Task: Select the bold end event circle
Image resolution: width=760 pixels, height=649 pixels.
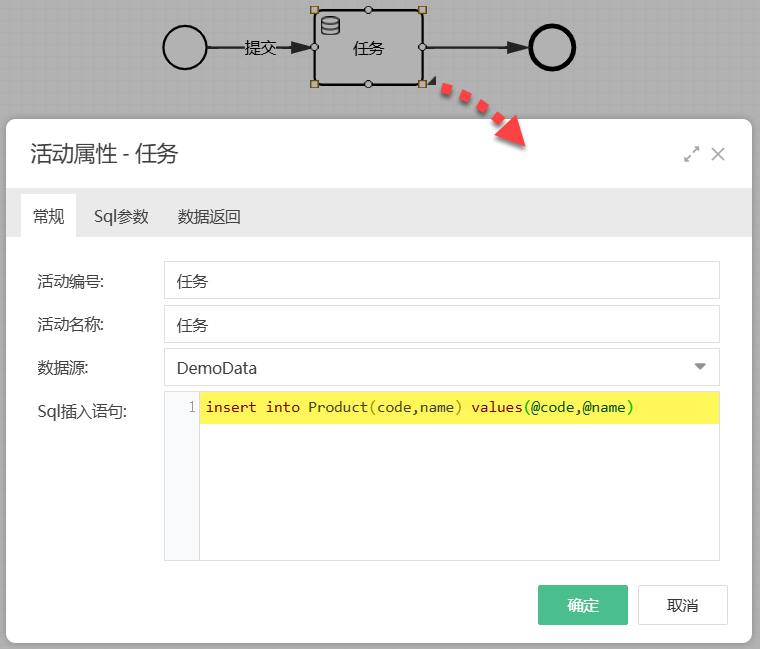Action: (x=552, y=47)
